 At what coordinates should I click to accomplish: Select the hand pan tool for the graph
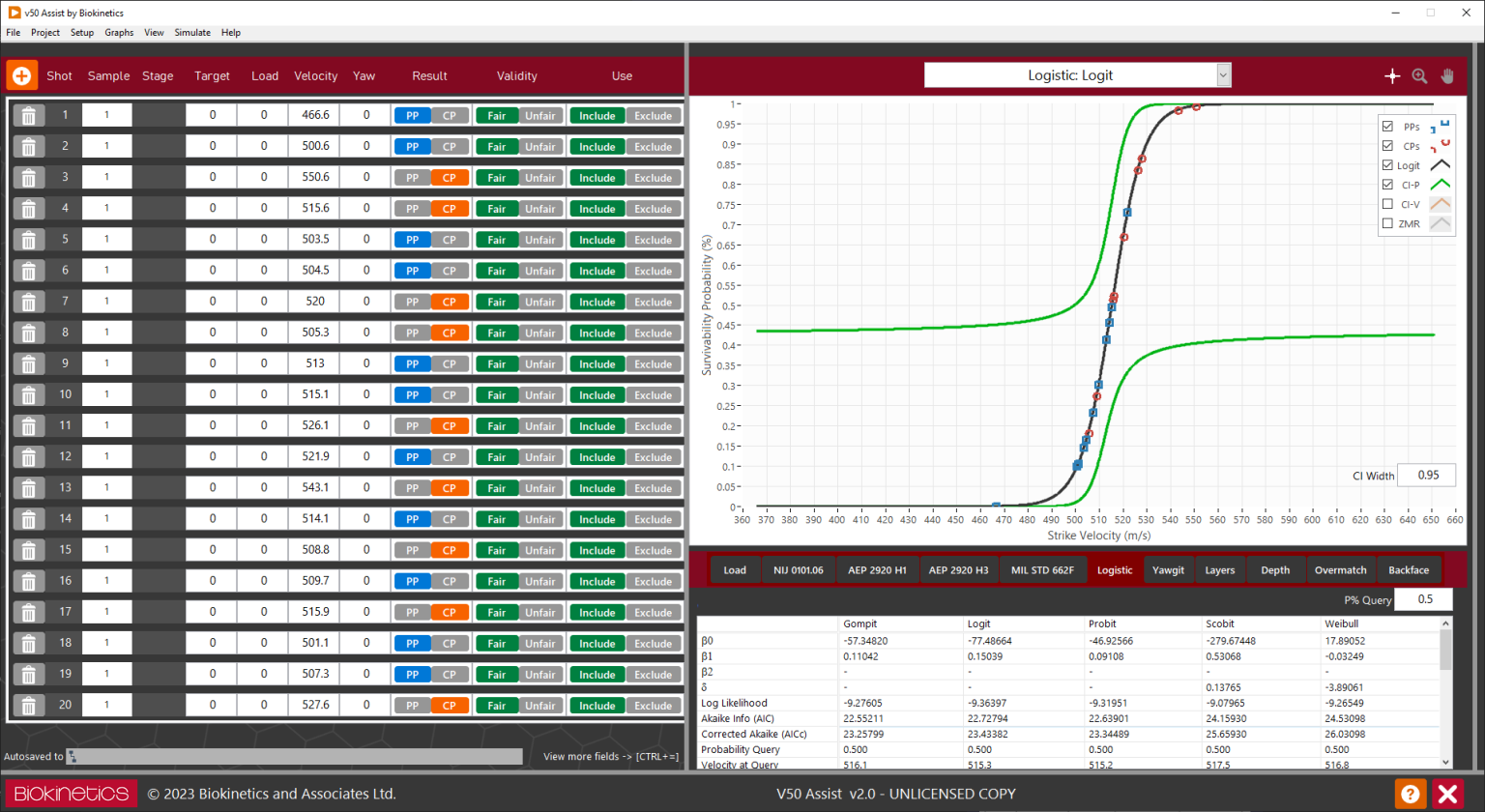click(x=1447, y=75)
